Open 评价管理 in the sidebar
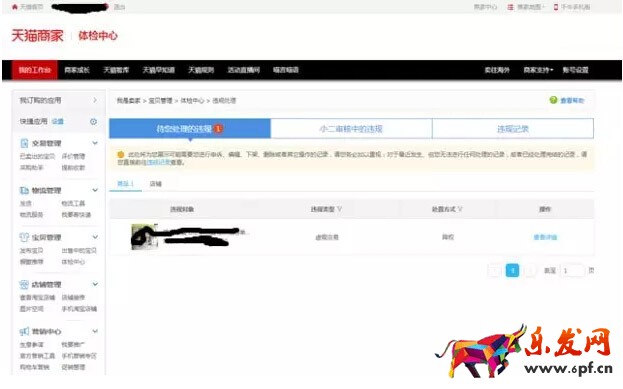The width and height of the screenshot is (623, 389). 73,156
